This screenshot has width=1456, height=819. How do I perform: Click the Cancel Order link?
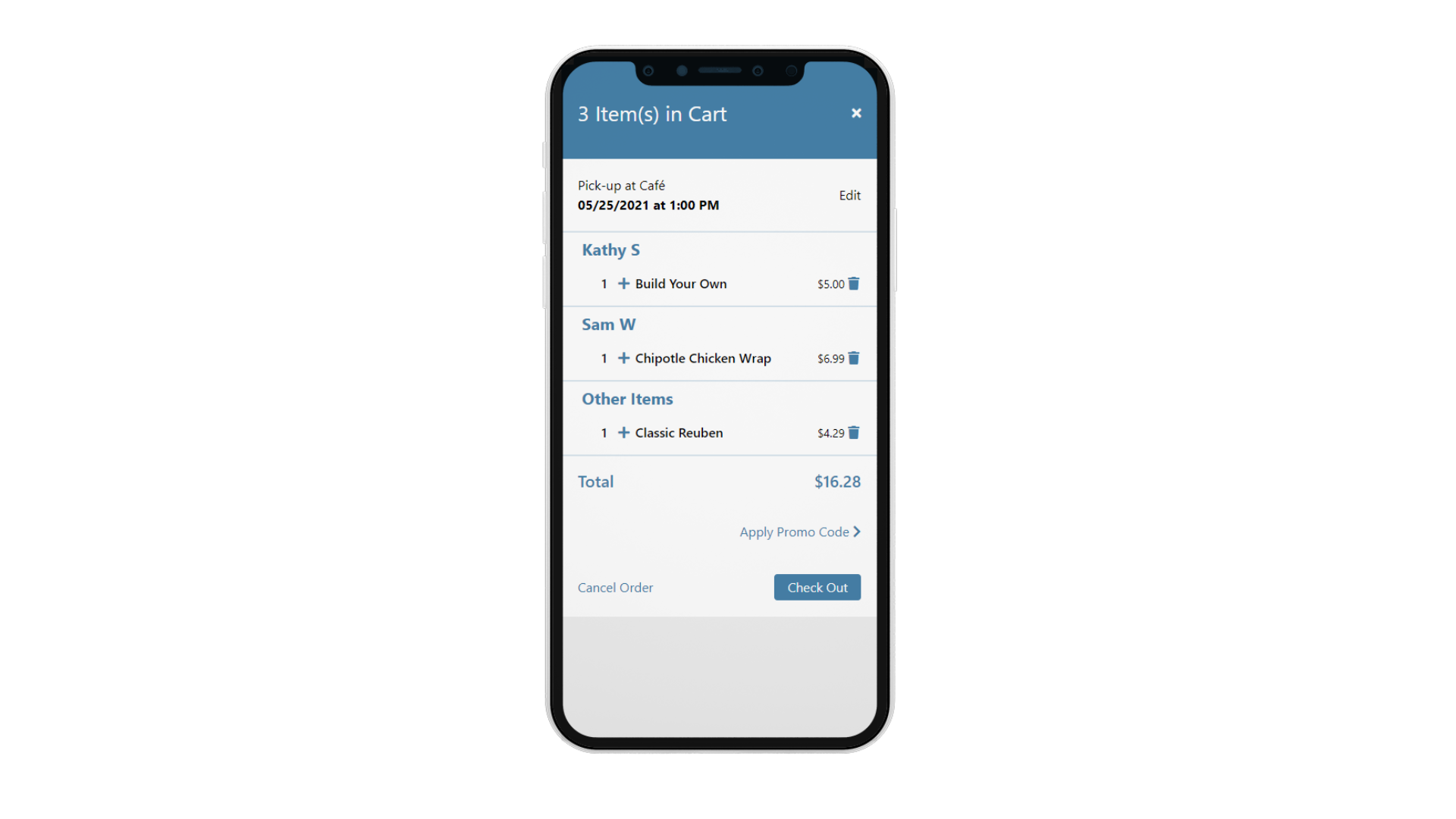click(x=616, y=587)
